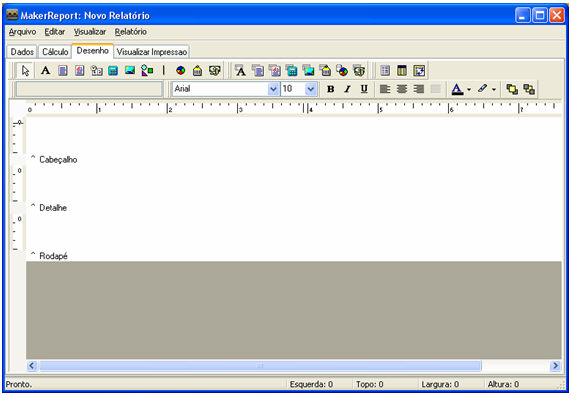Choose the RichText component tool

[80, 70]
